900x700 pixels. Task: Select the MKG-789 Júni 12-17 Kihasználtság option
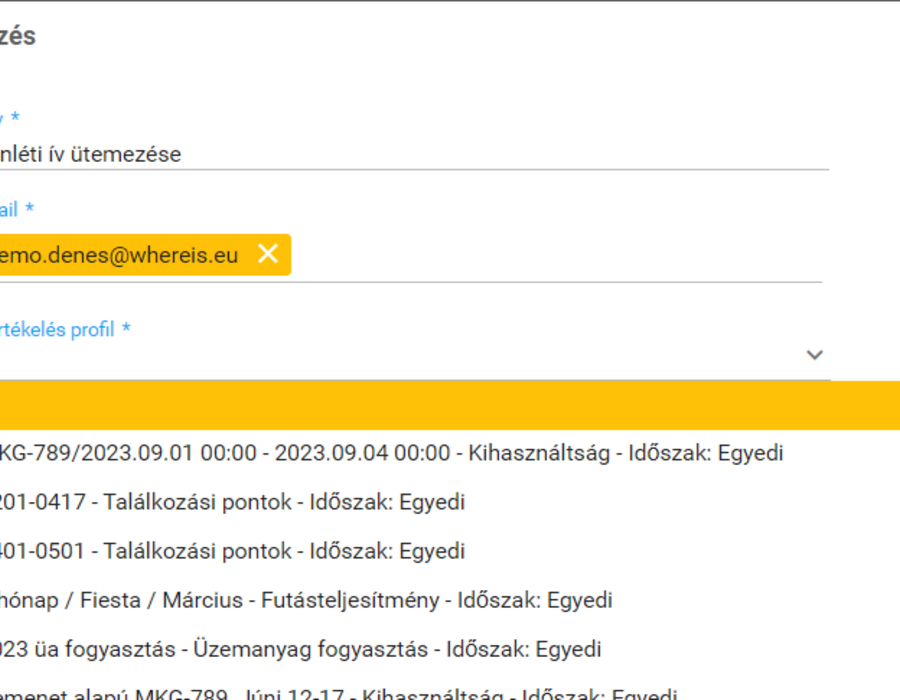pos(450,687)
